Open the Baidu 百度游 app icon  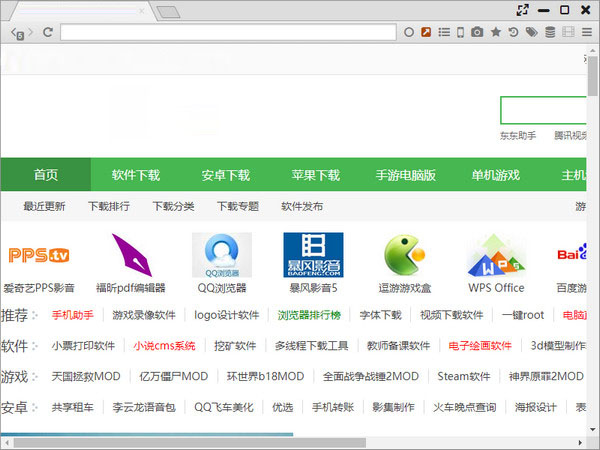click(x=571, y=254)
